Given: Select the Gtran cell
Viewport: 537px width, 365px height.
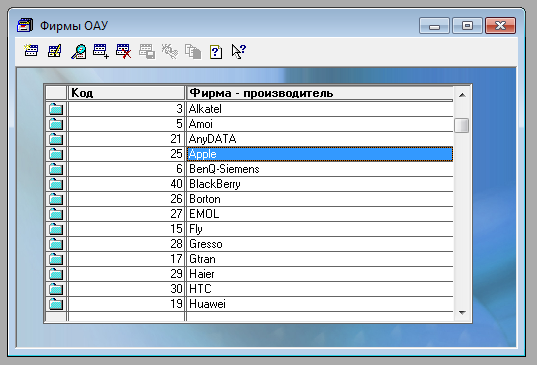Looking at the screenshot, I should click(320, 259).
